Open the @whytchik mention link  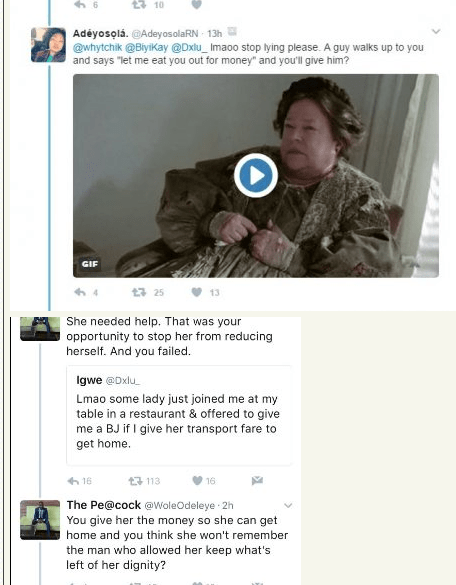coord(97,48)
